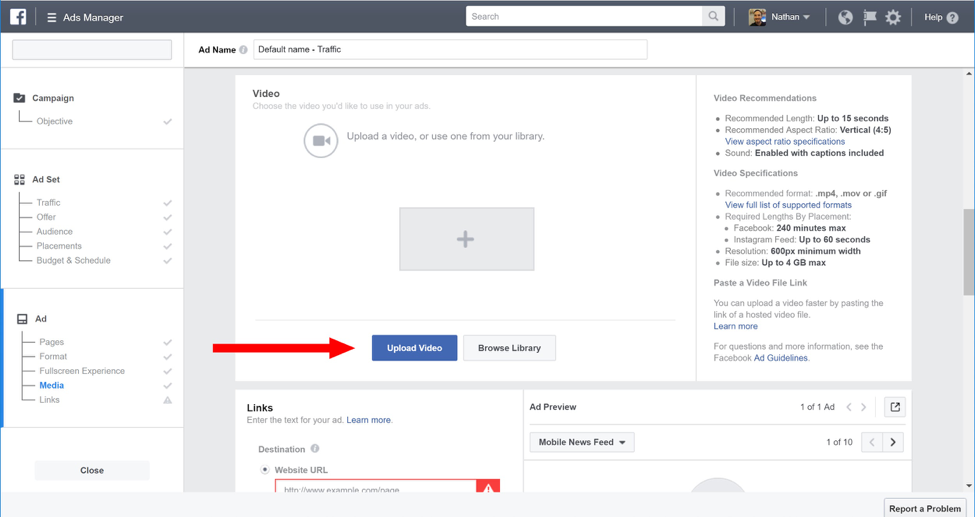Open View aspect ratio specifications link
This screenshot has width=975, height=517.
785,141
